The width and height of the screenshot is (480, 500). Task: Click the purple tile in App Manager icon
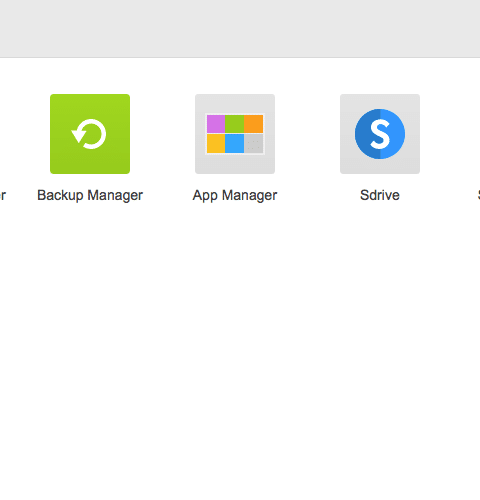[216, 124]
